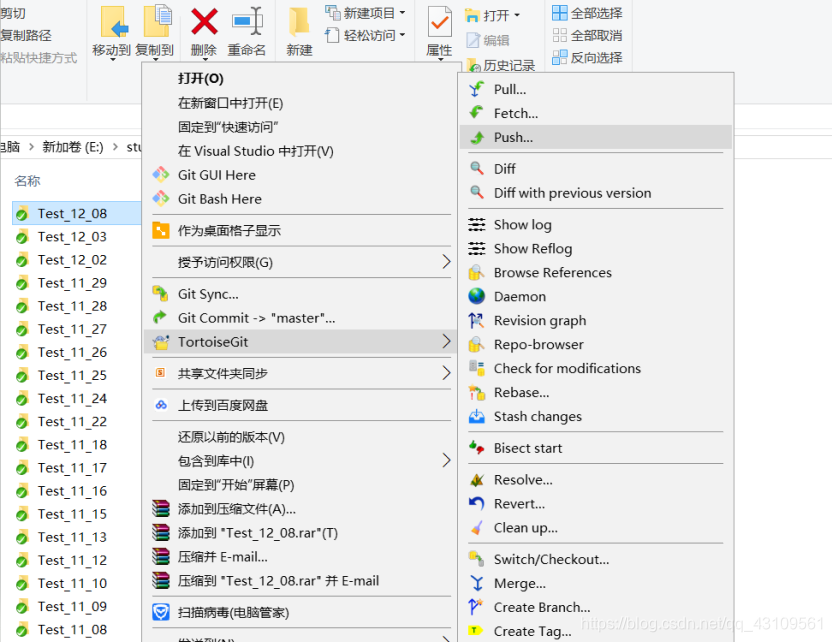832x642 pixels.
Task: Open the 打开 dropdown arrow in ribbon
Action: tap(517, 15)
